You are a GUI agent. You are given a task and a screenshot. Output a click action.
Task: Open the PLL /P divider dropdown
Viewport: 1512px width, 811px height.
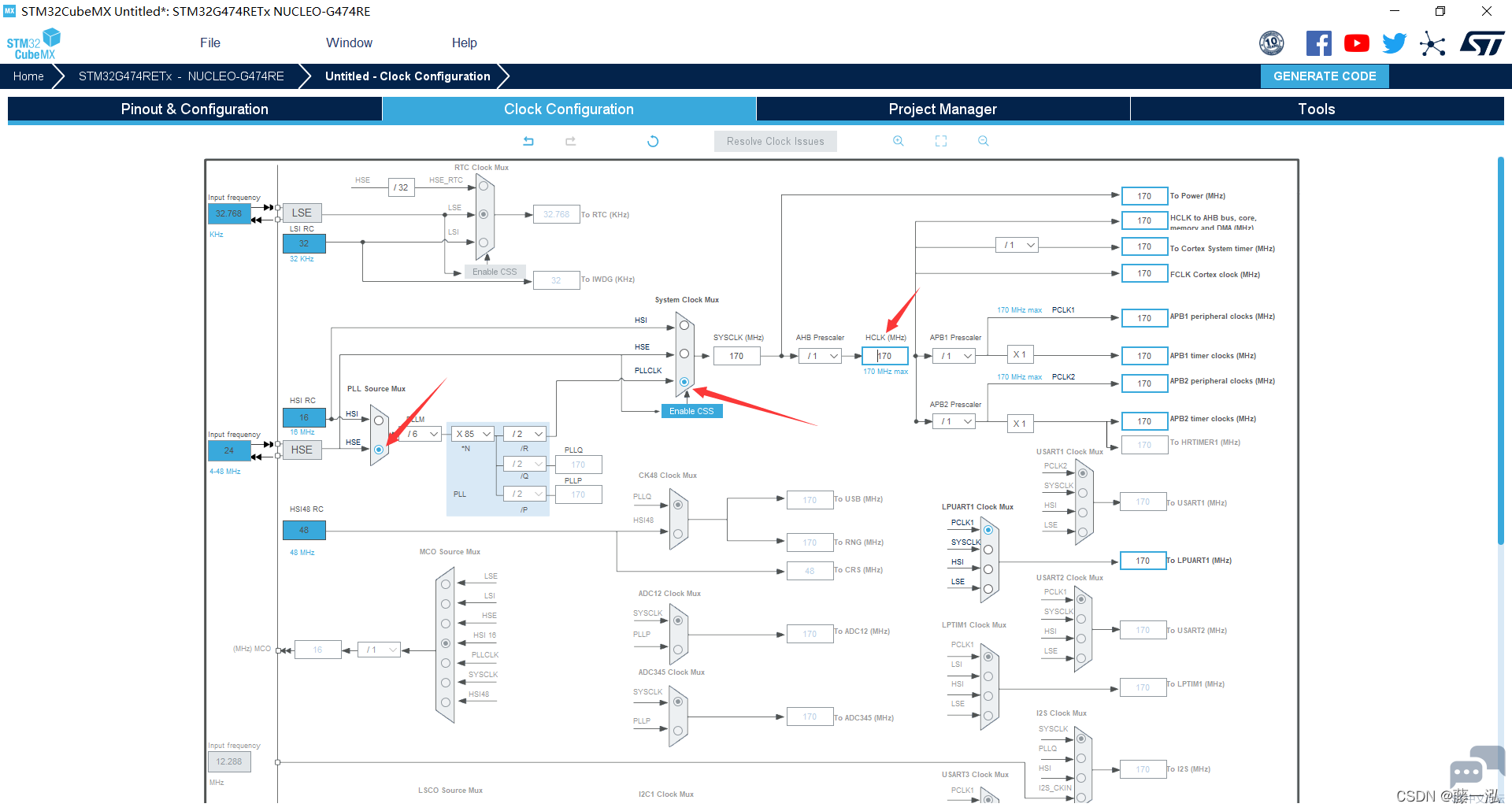click(525, 494)
